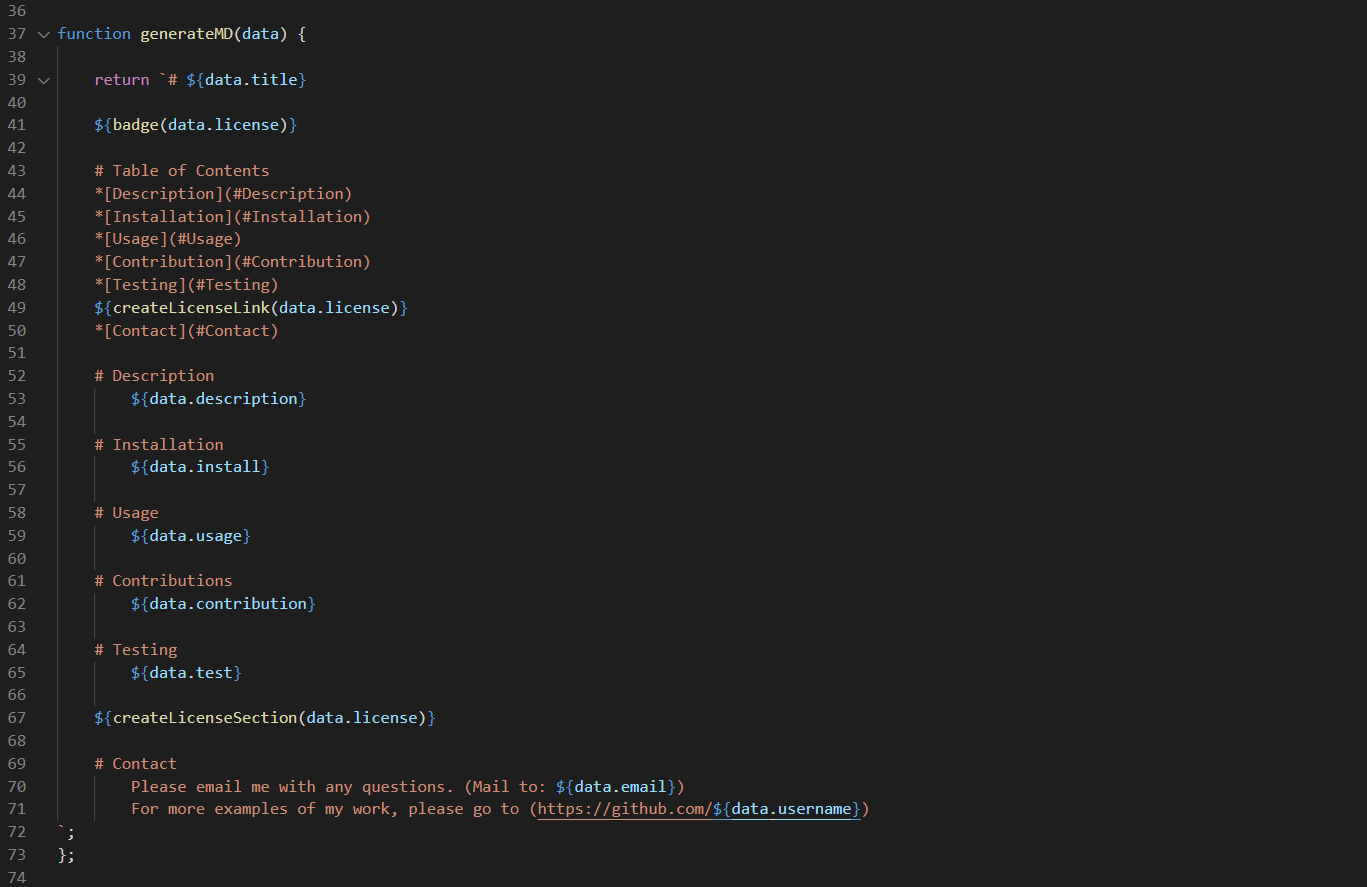This screenshot has width=1367, height=887.
Task: Click 'For more examples of my work' text
Action: tap(260, 809)
